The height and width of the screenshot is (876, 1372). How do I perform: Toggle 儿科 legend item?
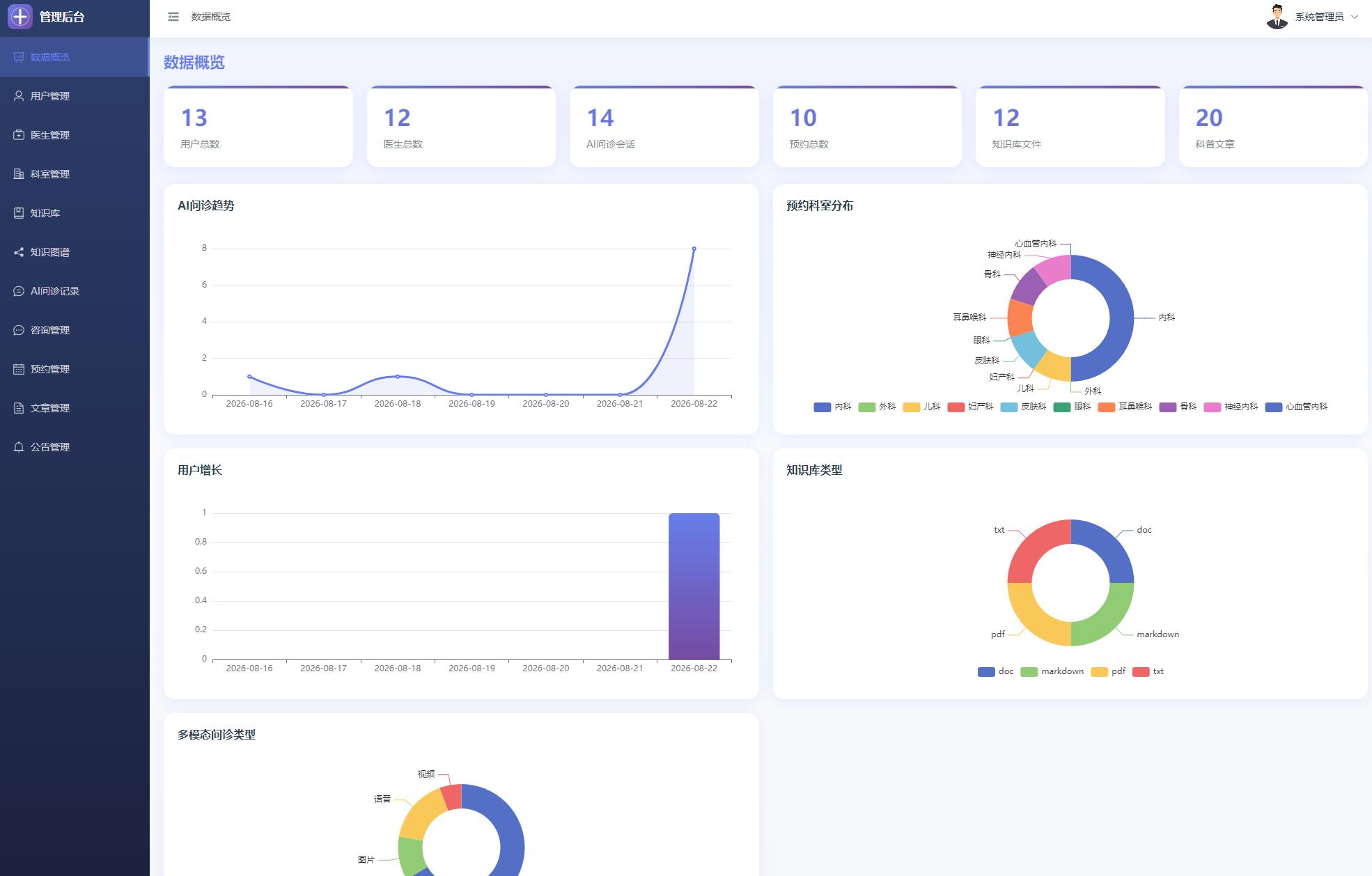[921, 407]
